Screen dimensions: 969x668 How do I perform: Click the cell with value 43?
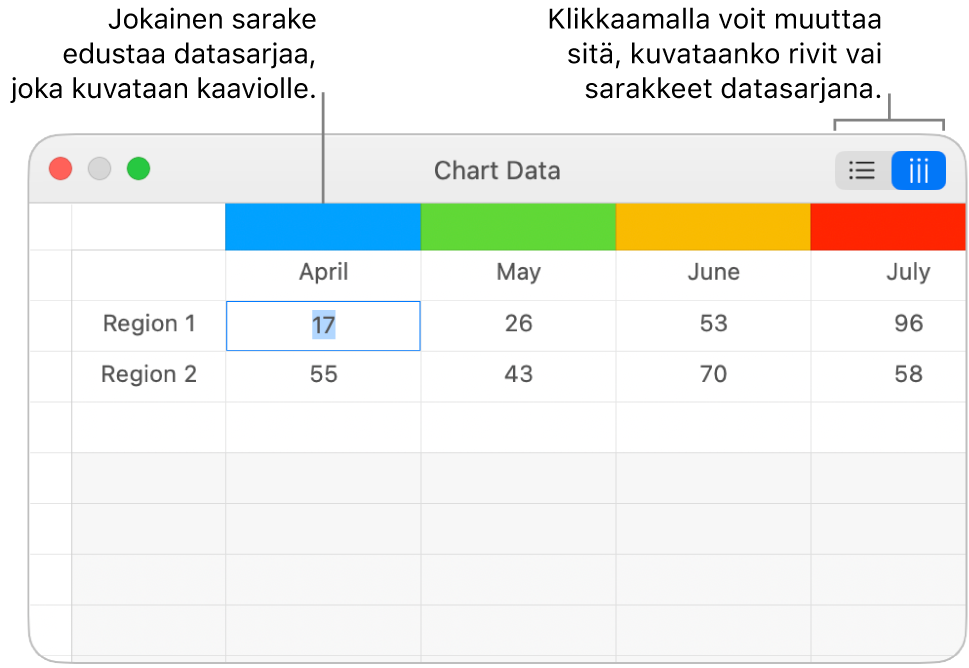[x=518, y=375]
